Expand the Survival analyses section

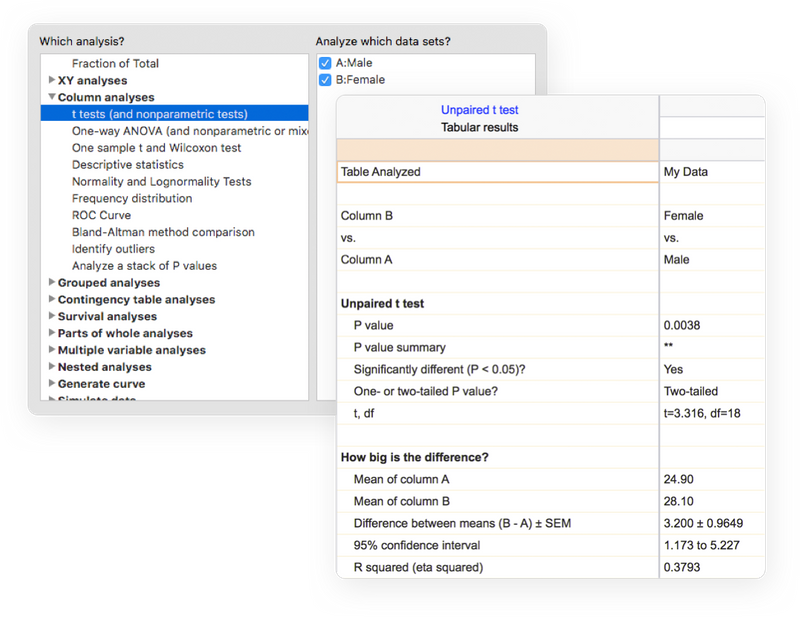[52, 316]
